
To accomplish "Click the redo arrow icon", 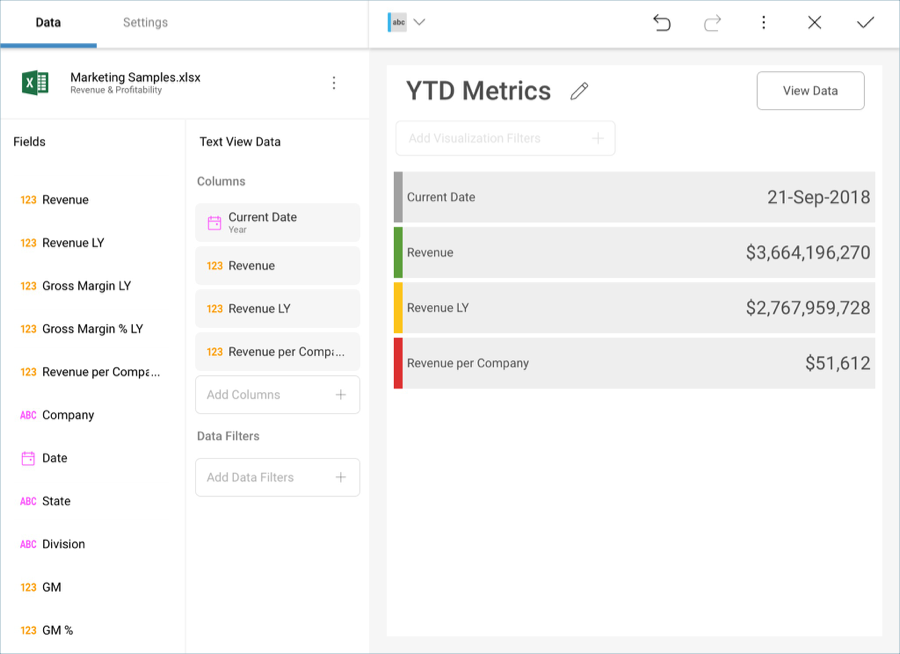I will click(713, 22).
